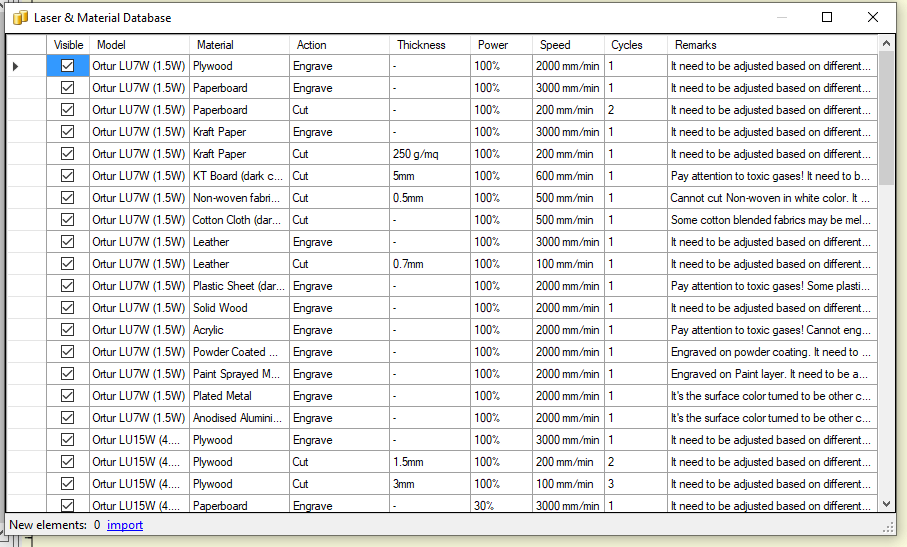Toggle Visible for Non-woven fabric row

click(68, 198)
